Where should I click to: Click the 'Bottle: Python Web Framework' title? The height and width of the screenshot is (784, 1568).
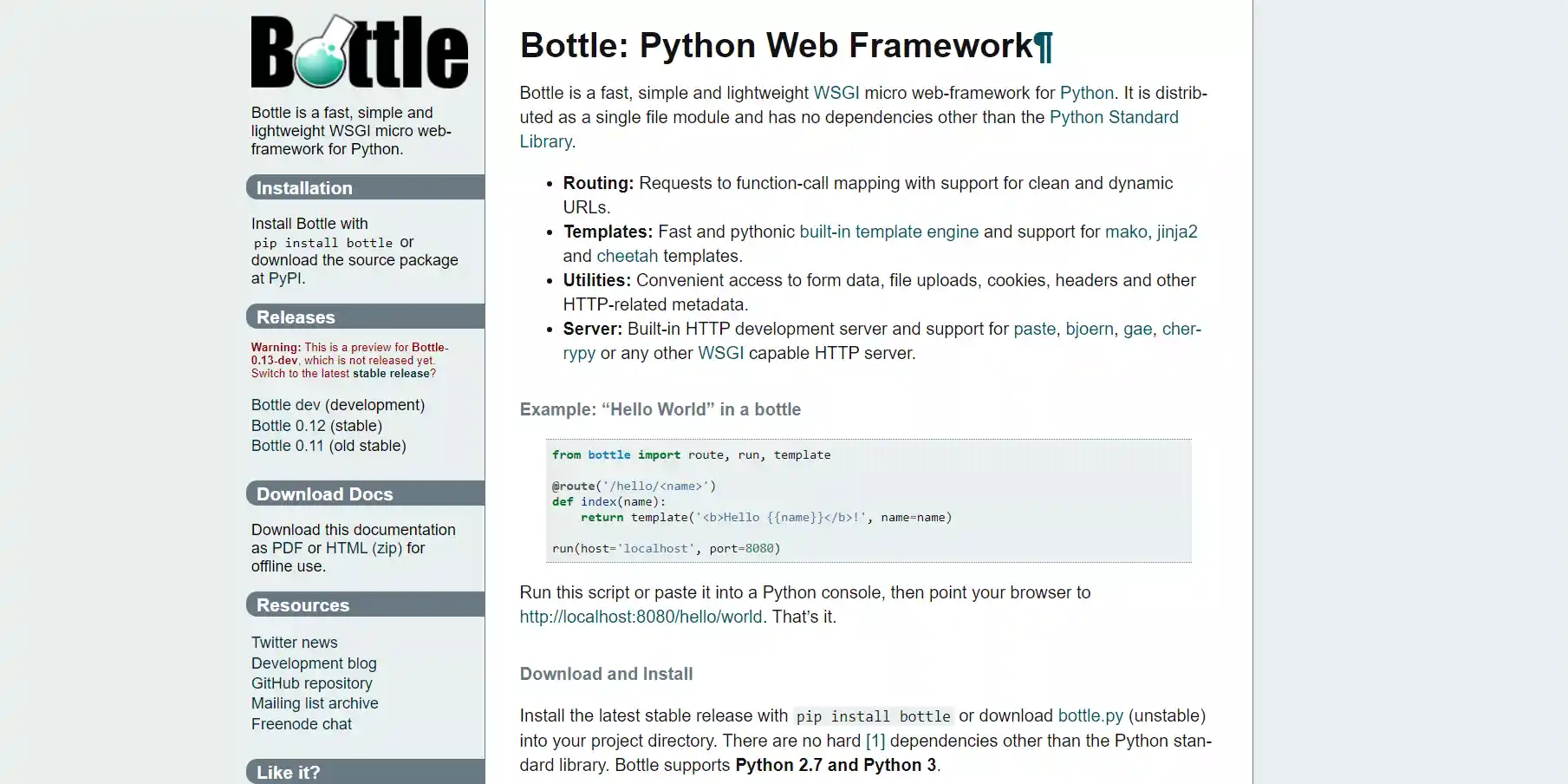[777, 46]
